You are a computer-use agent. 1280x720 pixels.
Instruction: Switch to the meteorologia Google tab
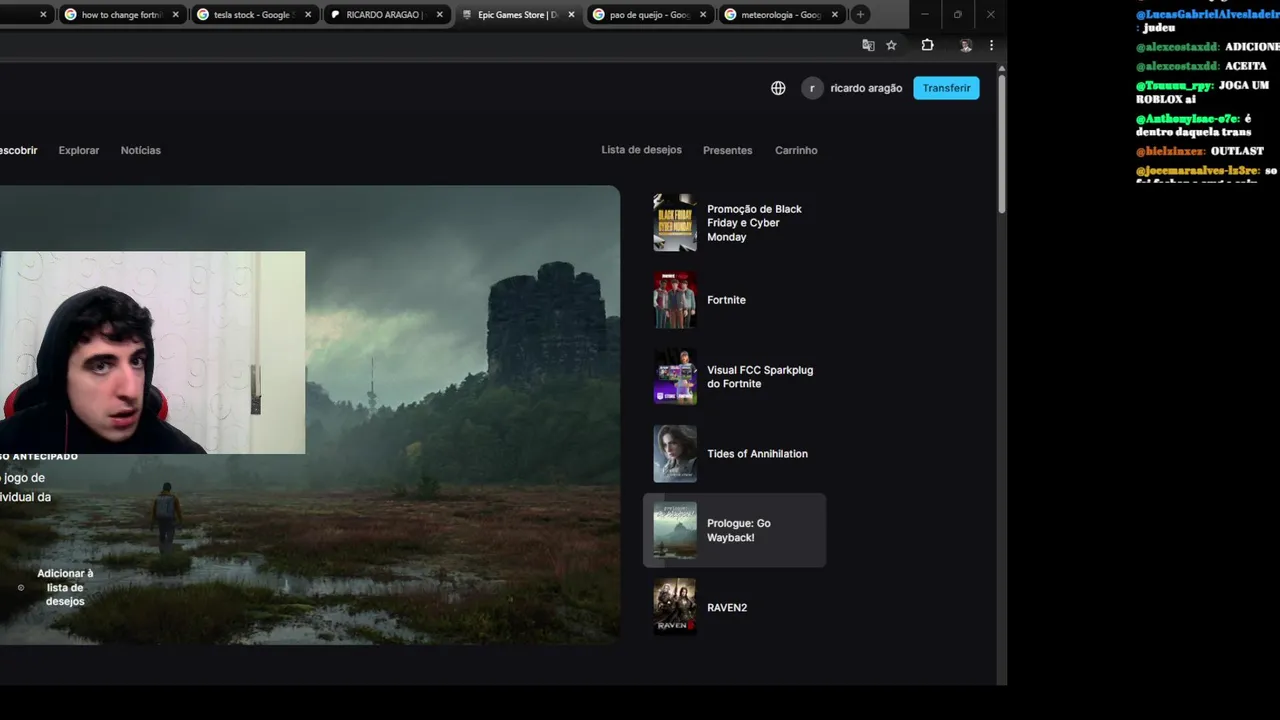[780, 15]
